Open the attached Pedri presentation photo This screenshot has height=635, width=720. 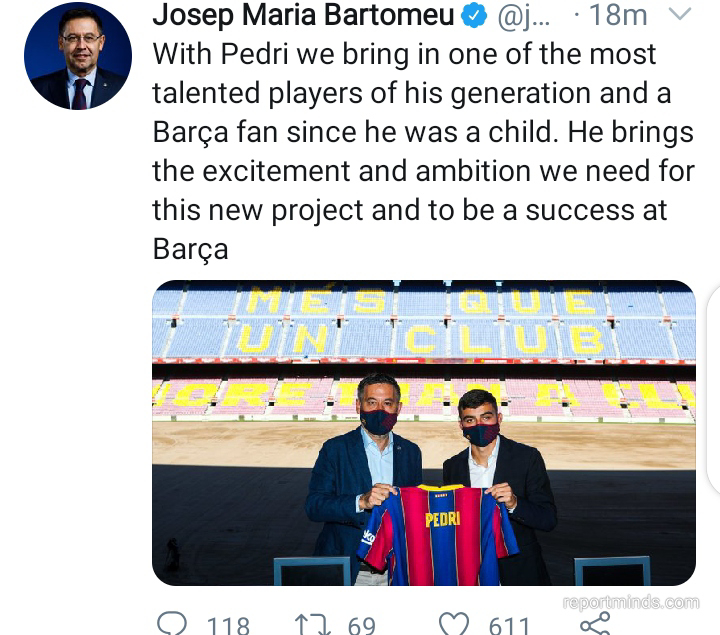(424, 432)
